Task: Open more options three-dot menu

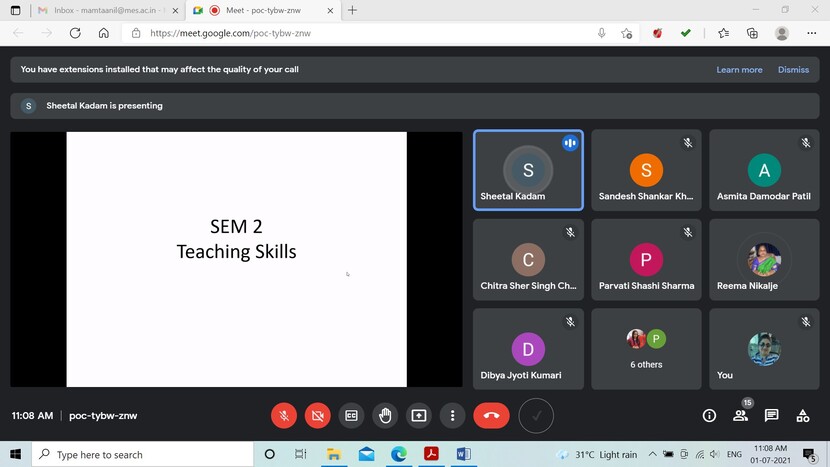Action: [x=453, y=415]
